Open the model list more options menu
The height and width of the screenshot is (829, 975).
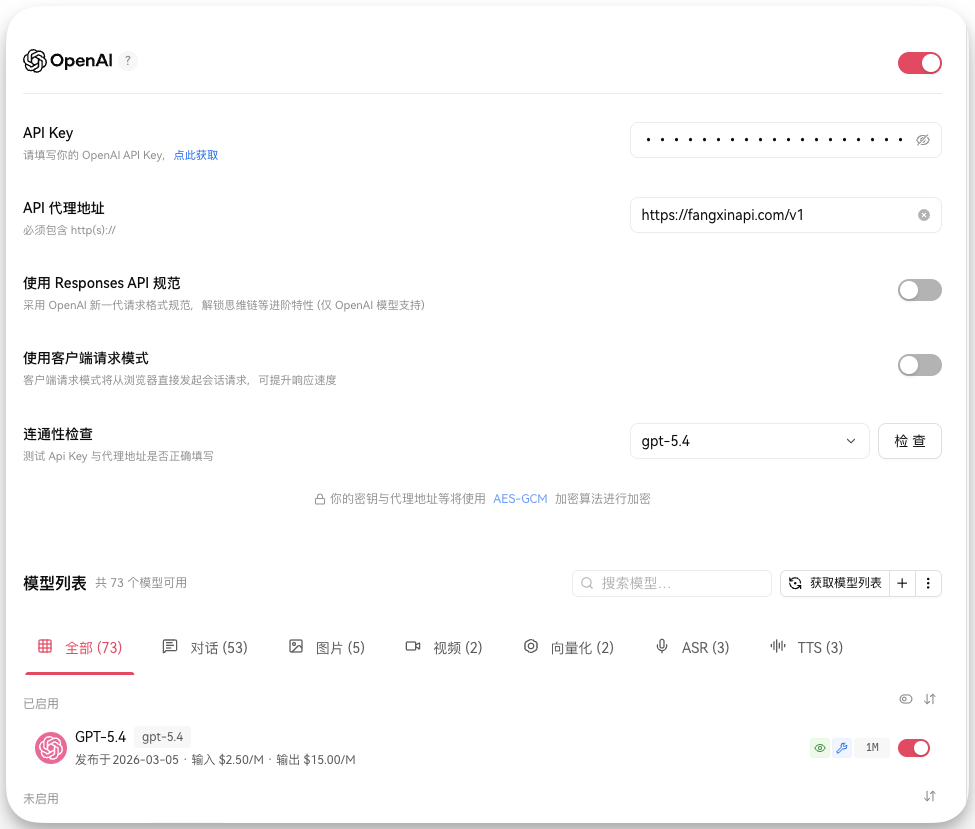click(928, 583)
